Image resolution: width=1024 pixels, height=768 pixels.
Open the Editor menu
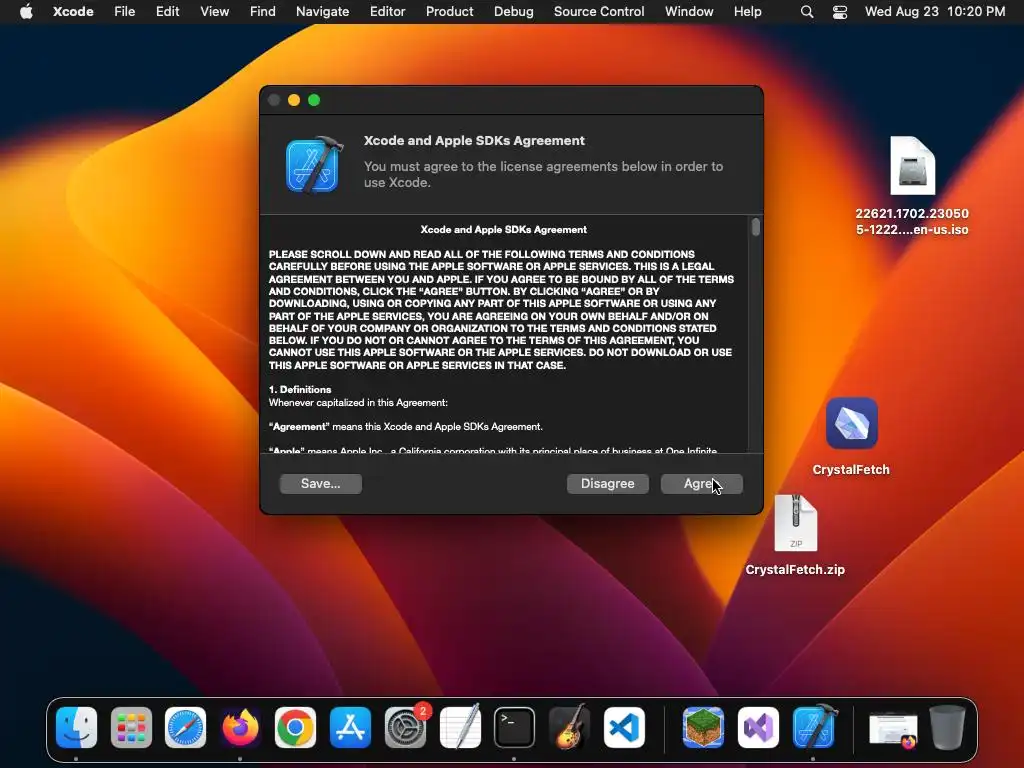(387, 11)
